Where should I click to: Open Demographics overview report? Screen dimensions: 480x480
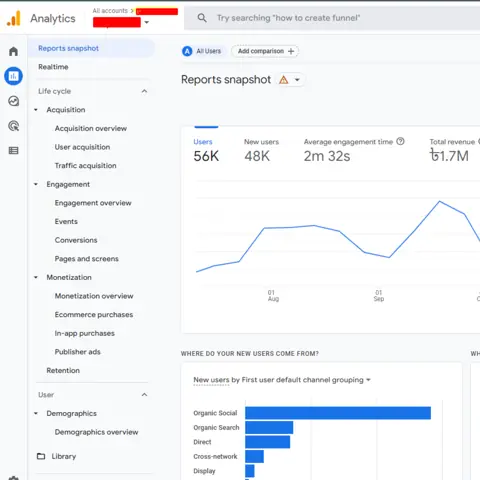(96, 432)
